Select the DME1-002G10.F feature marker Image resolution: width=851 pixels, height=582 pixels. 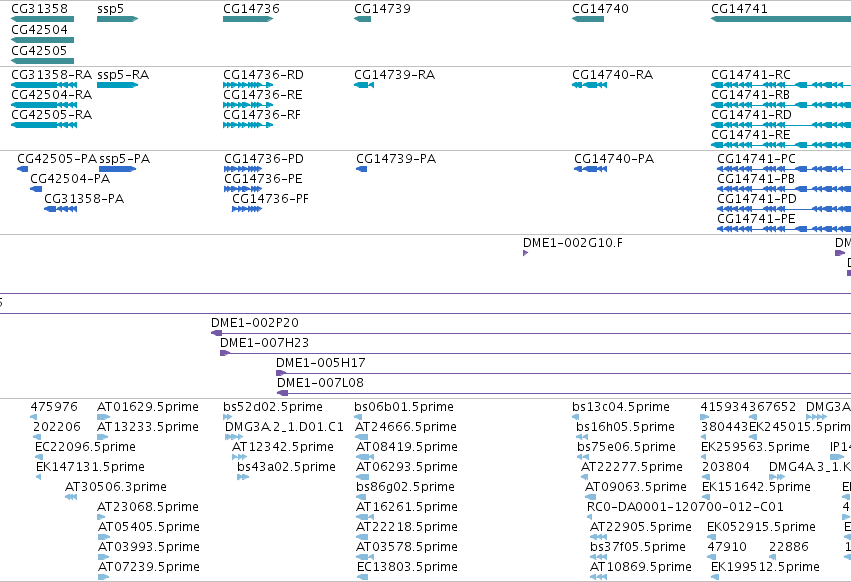[x=525, y=253]
